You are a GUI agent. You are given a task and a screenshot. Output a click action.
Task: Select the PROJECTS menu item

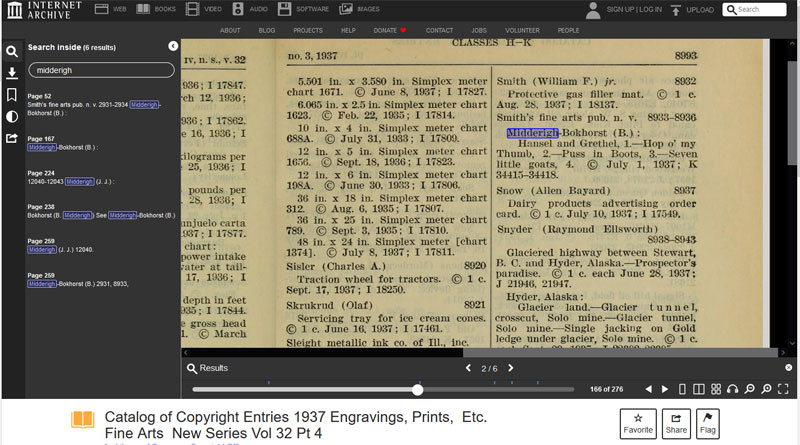click(x=308, y=31)
